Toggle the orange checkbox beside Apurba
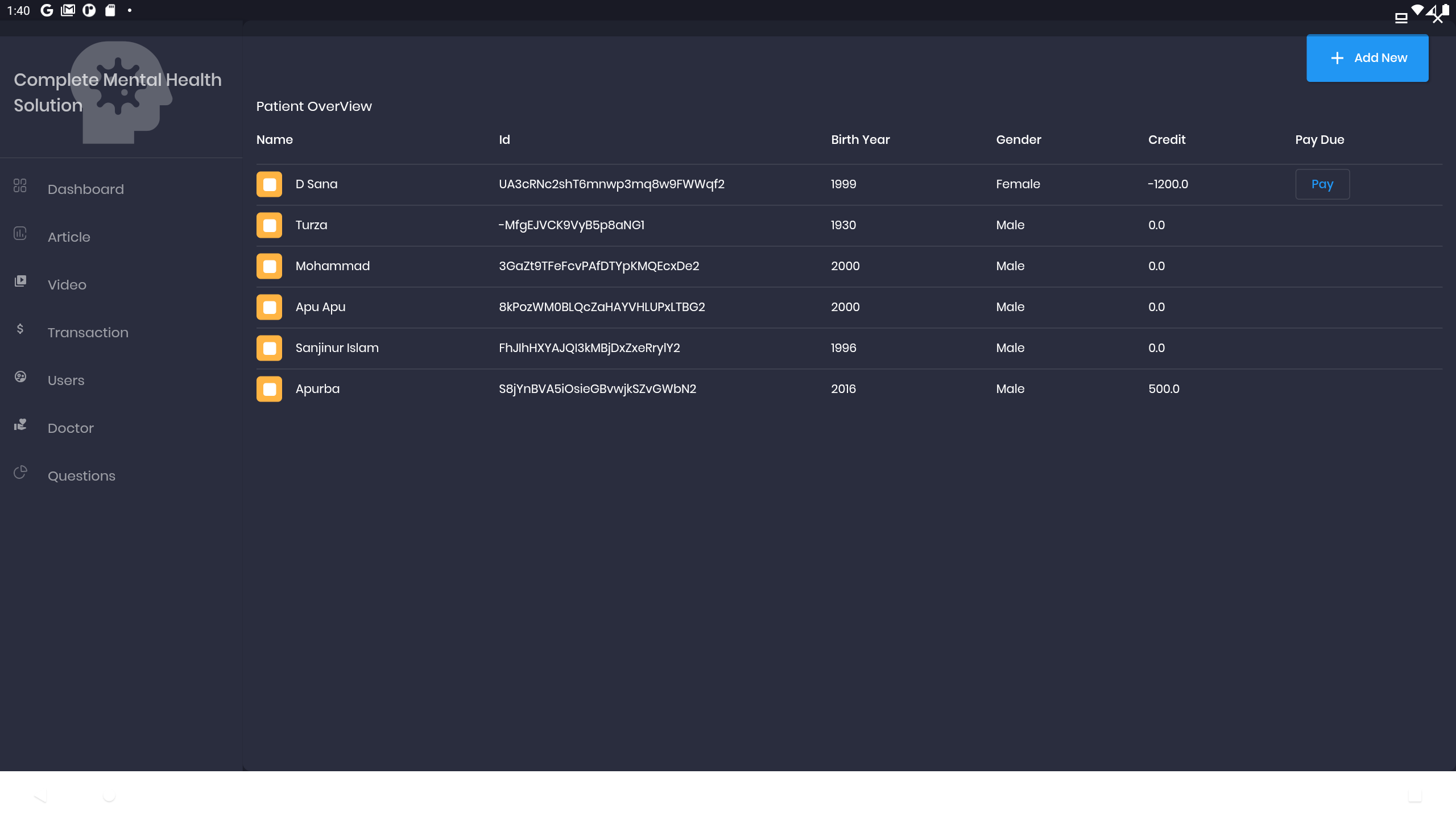This screenshot has height=819, width=1456. [269, 389]
